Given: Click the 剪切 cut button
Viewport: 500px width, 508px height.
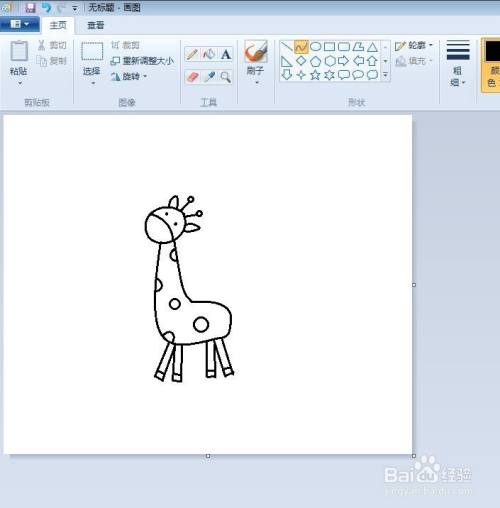Looking at the screenshot, I should click(x=52, y=45).
